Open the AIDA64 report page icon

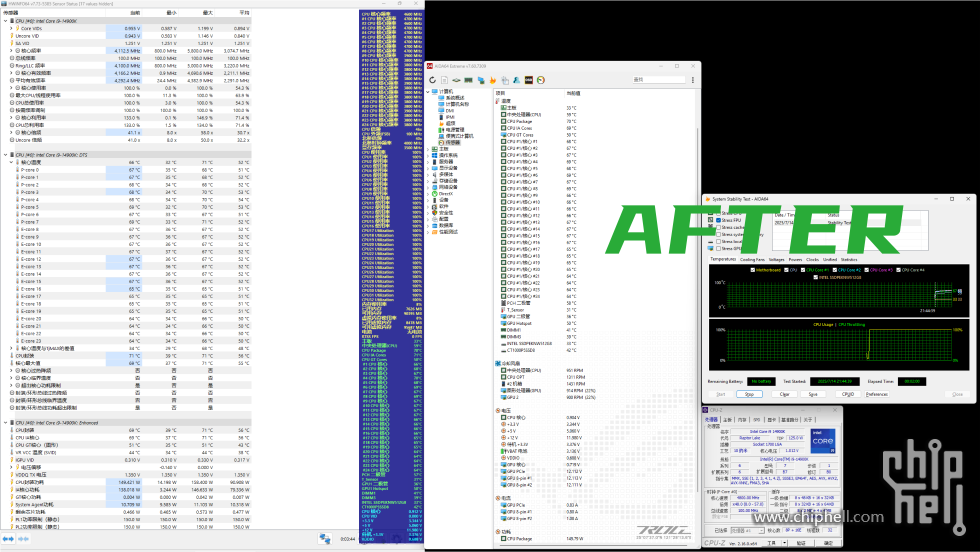(x=444, y=80)
